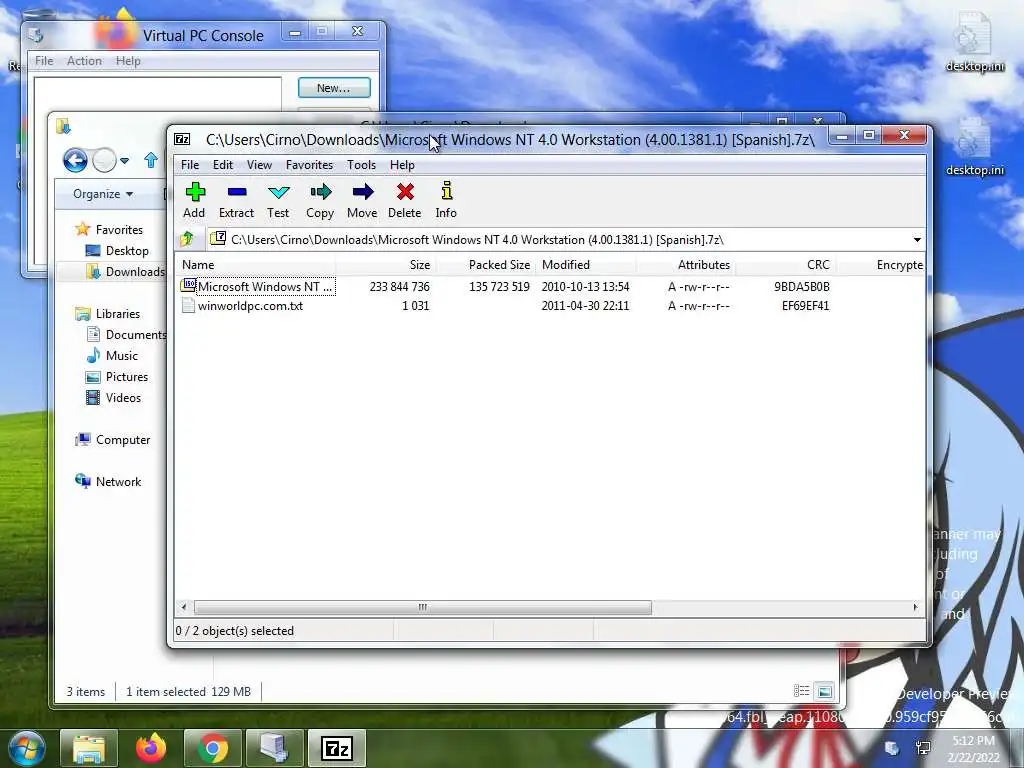The width and height of the screenshot is (1024, 768).
Task: Click the top desktop.ini desktop icon
Action: pos(975,42)
